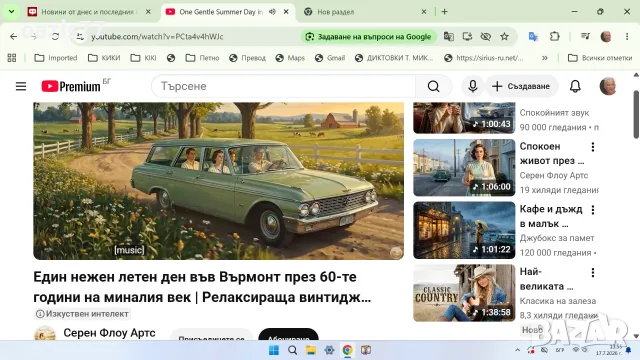
Task: Open options for Спокоен живот през video
Action: 593,147
